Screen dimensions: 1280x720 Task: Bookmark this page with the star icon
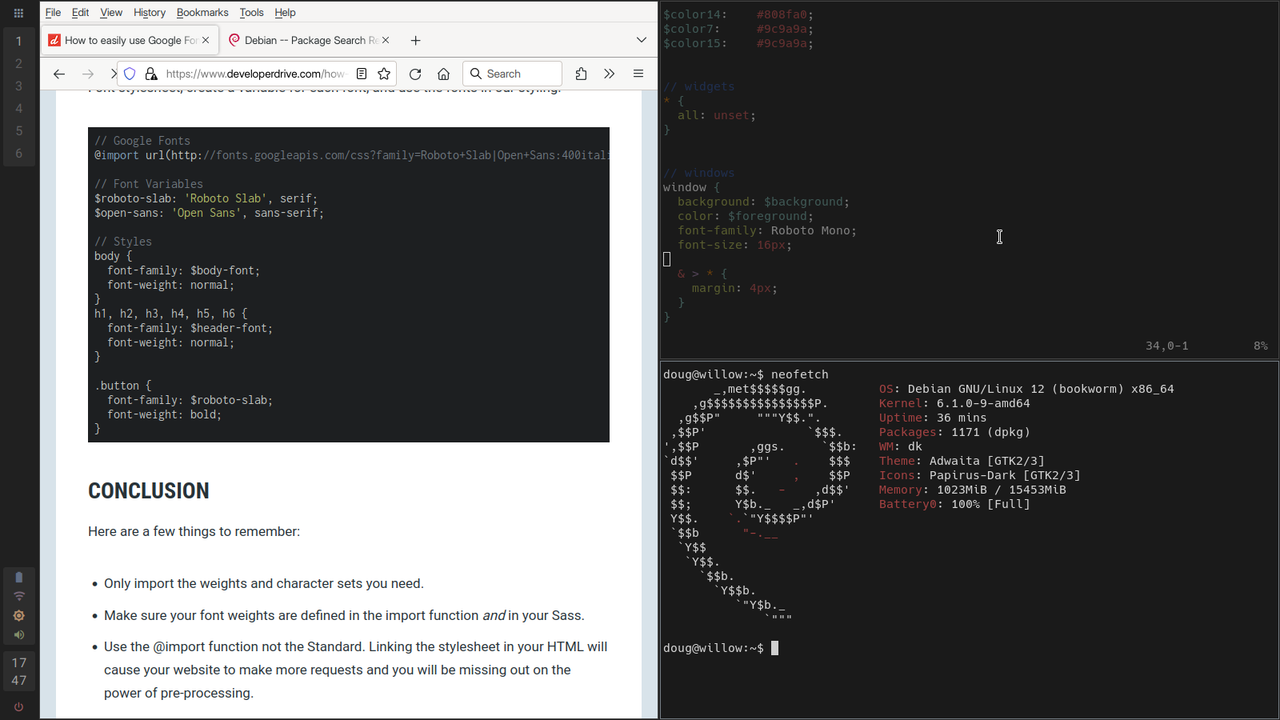click(384, 74)
